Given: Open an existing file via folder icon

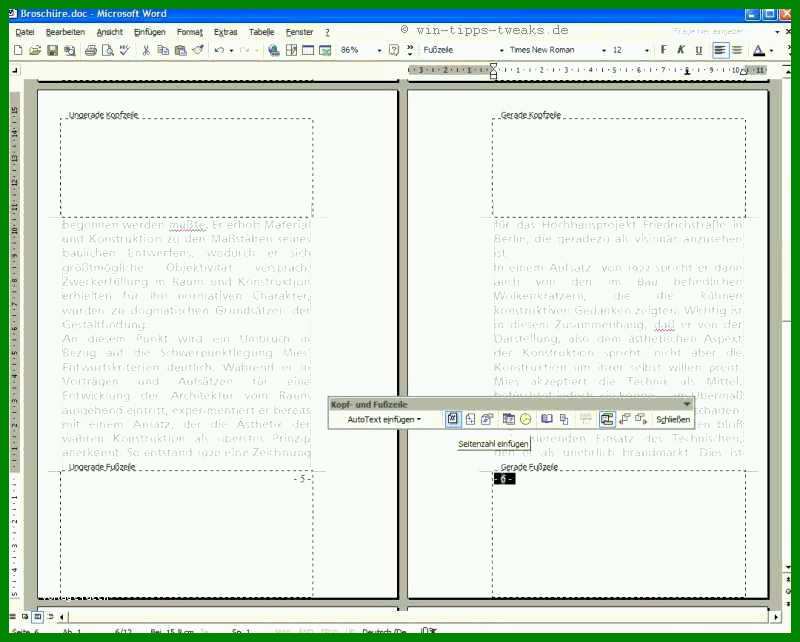Looking at the screenshot, I should coord(35,50).
